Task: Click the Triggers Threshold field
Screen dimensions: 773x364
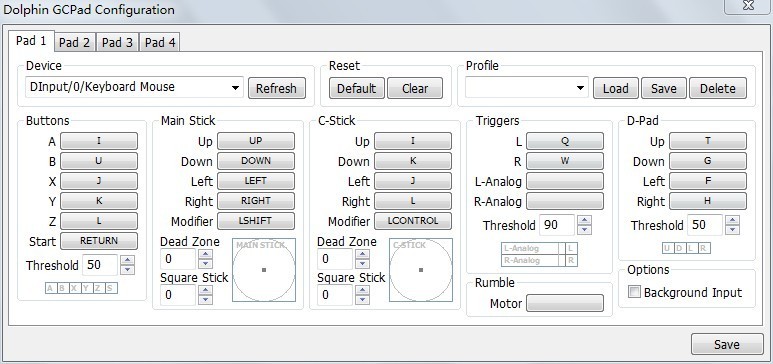Action: coord(557,225)
